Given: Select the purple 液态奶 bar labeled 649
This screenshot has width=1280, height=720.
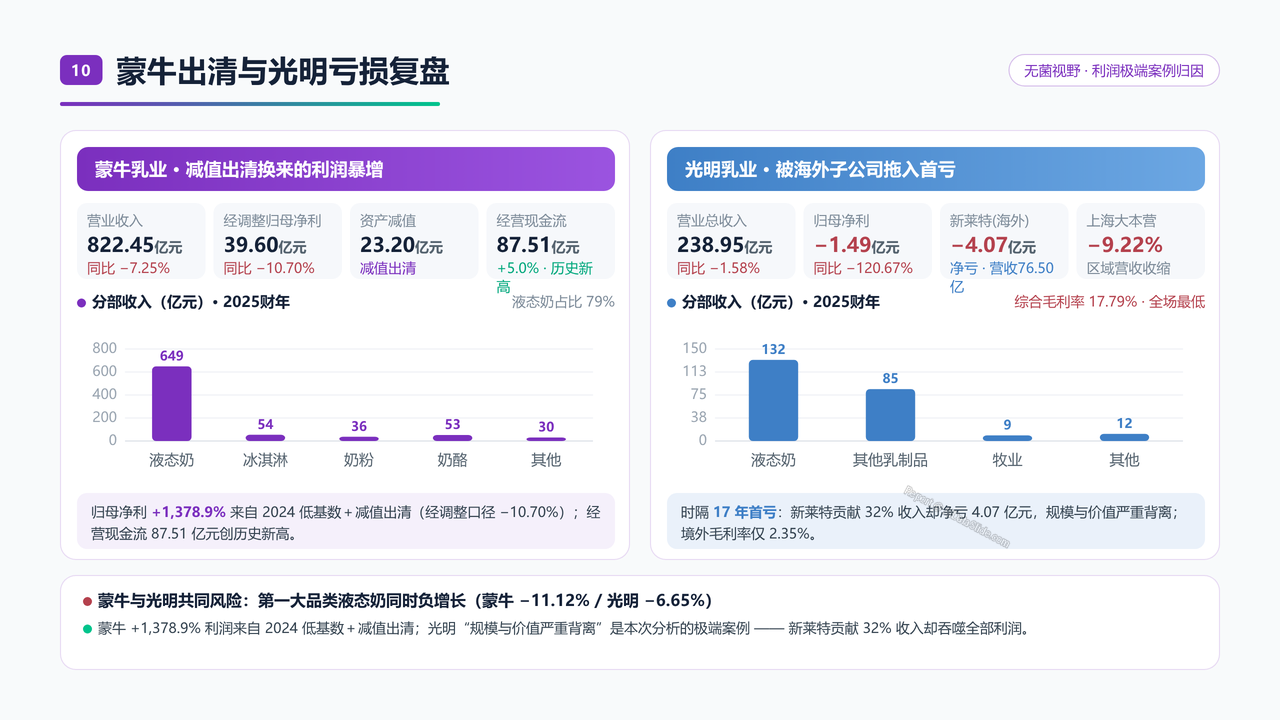Looking at the screenshot, I should click(171, 403).
